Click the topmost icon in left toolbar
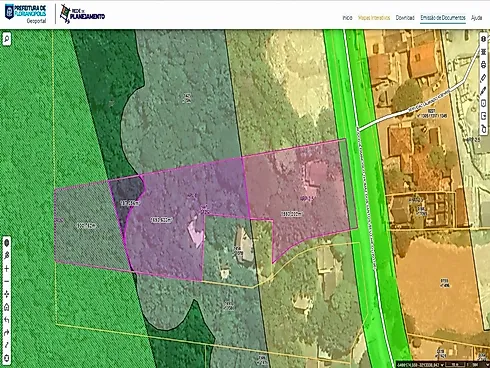 tap(7, 243)
